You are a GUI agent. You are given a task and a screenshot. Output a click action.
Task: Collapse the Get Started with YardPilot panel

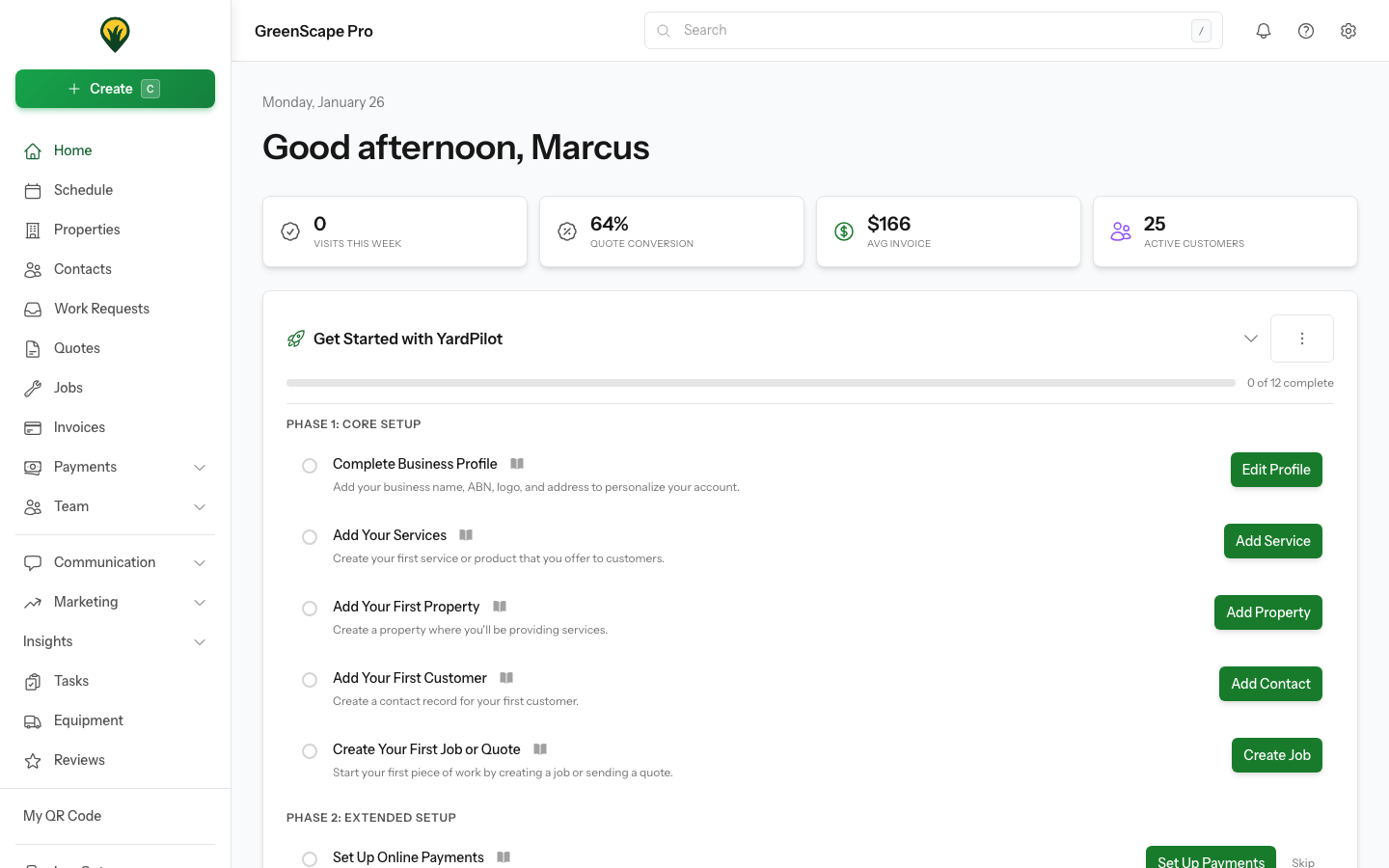1251,339
